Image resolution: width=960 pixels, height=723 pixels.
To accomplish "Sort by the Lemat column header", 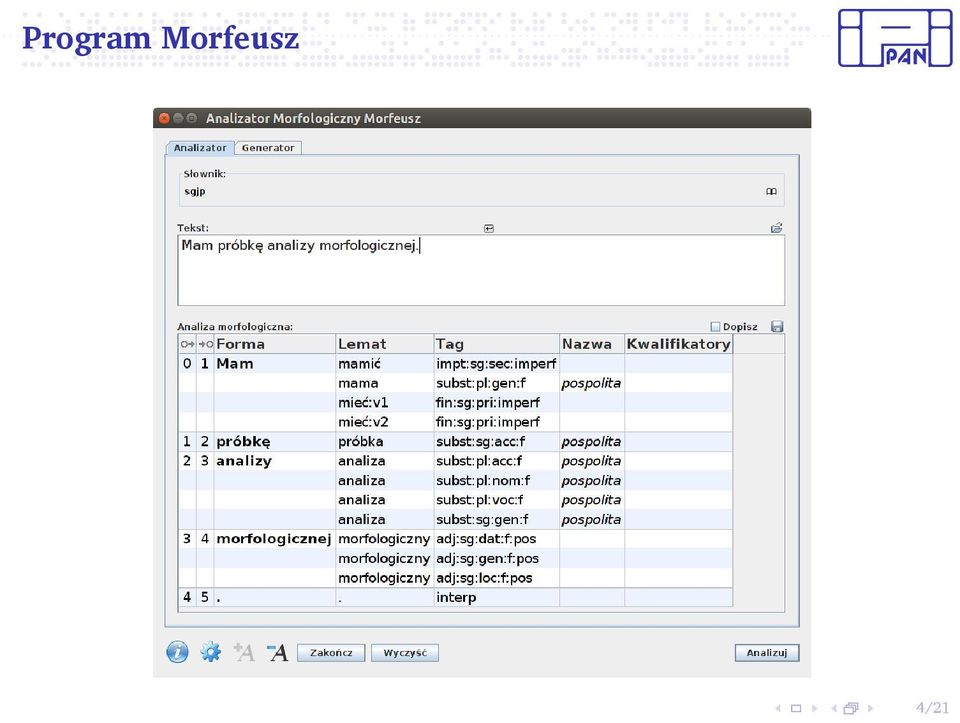I will click(x=384, y=344).
